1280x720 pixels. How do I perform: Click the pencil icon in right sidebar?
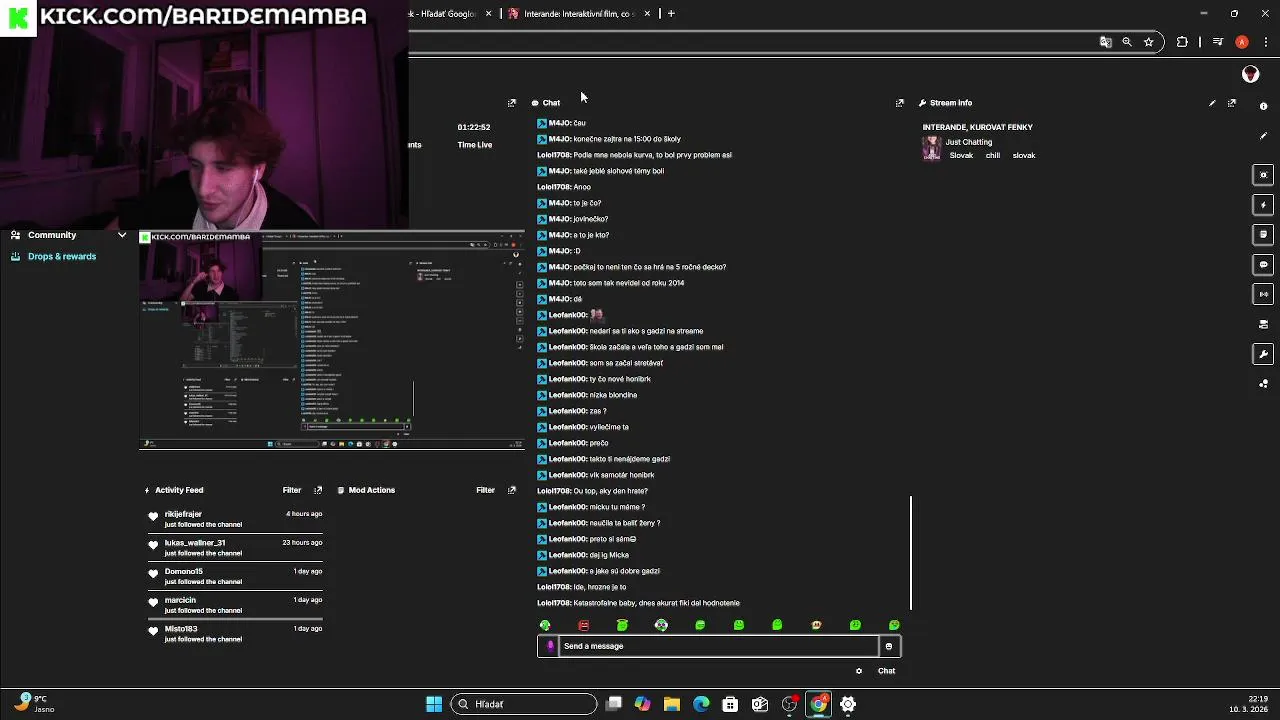pyautogui.click(x=1264, y=136)
